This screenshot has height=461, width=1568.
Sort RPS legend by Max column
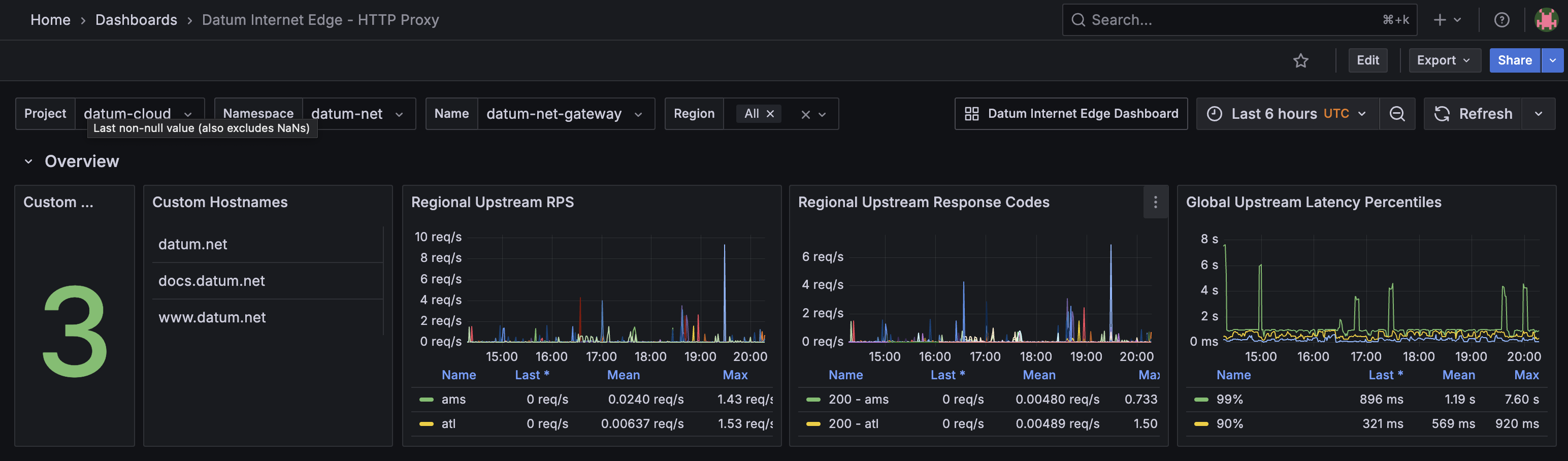point(735,375)
